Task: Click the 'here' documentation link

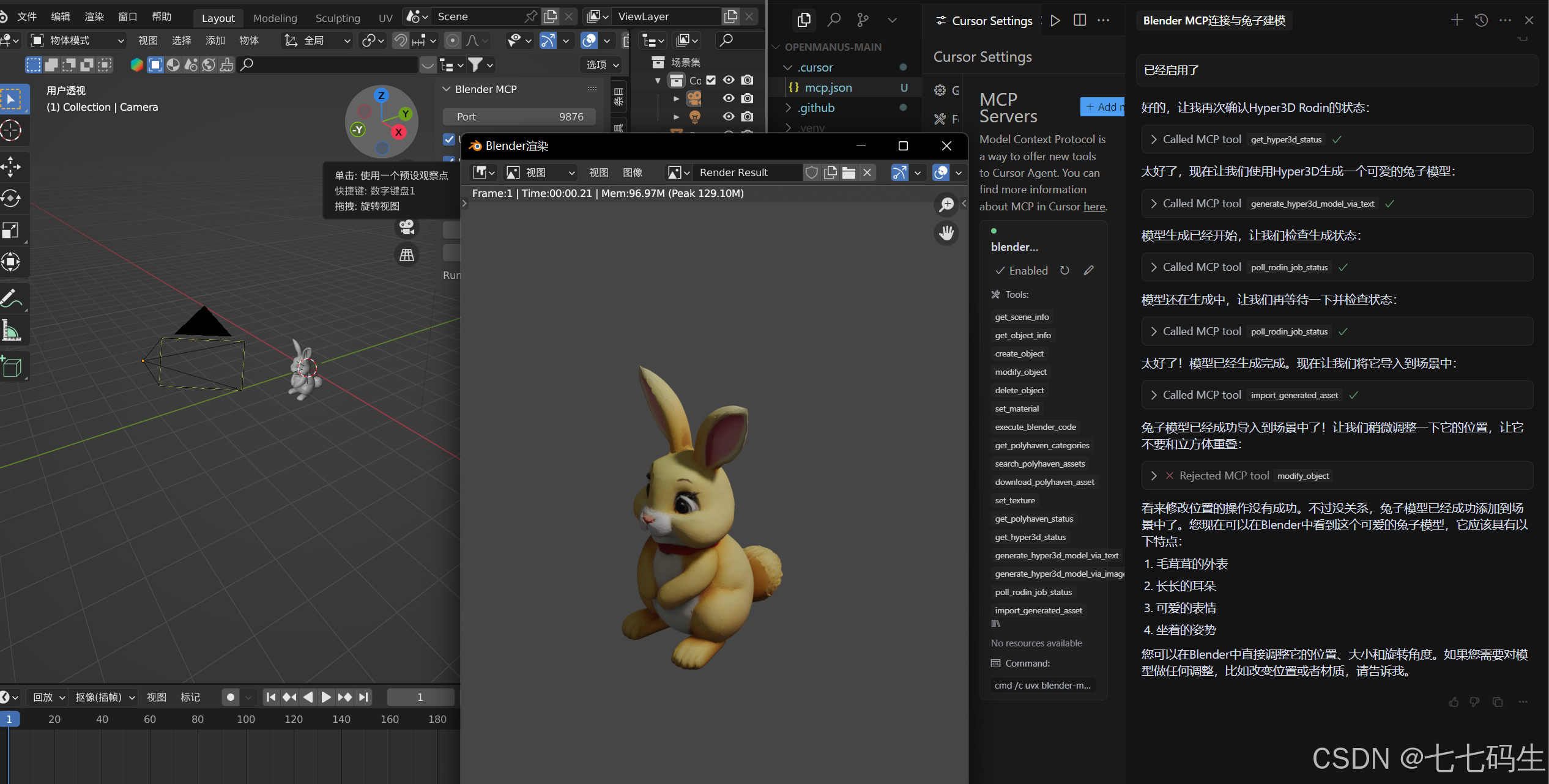Action: [1094, 207]
